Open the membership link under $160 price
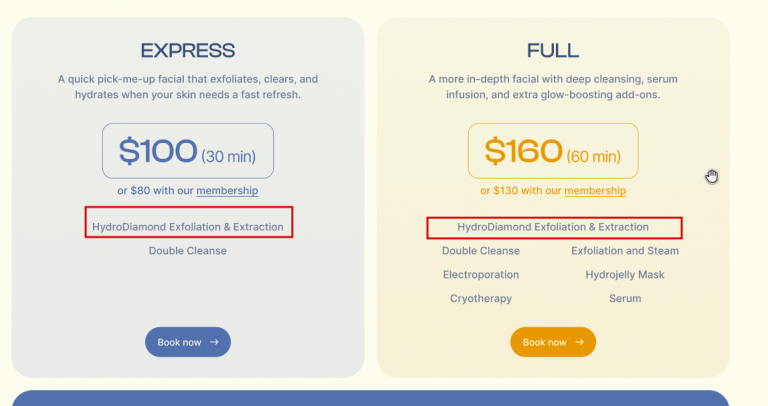Image resolution: width=768 pixels, height=406 pixels. (x=595, y=191)
